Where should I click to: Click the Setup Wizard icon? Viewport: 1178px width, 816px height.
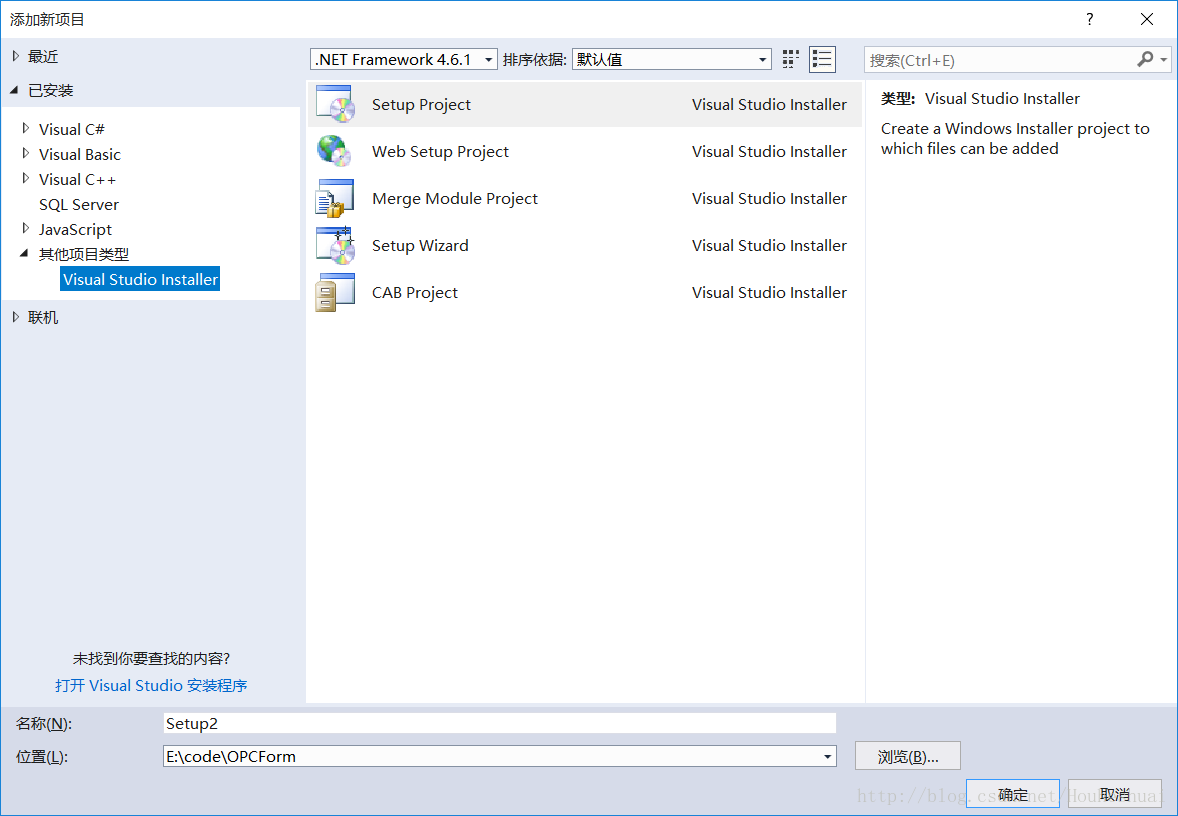335,245
